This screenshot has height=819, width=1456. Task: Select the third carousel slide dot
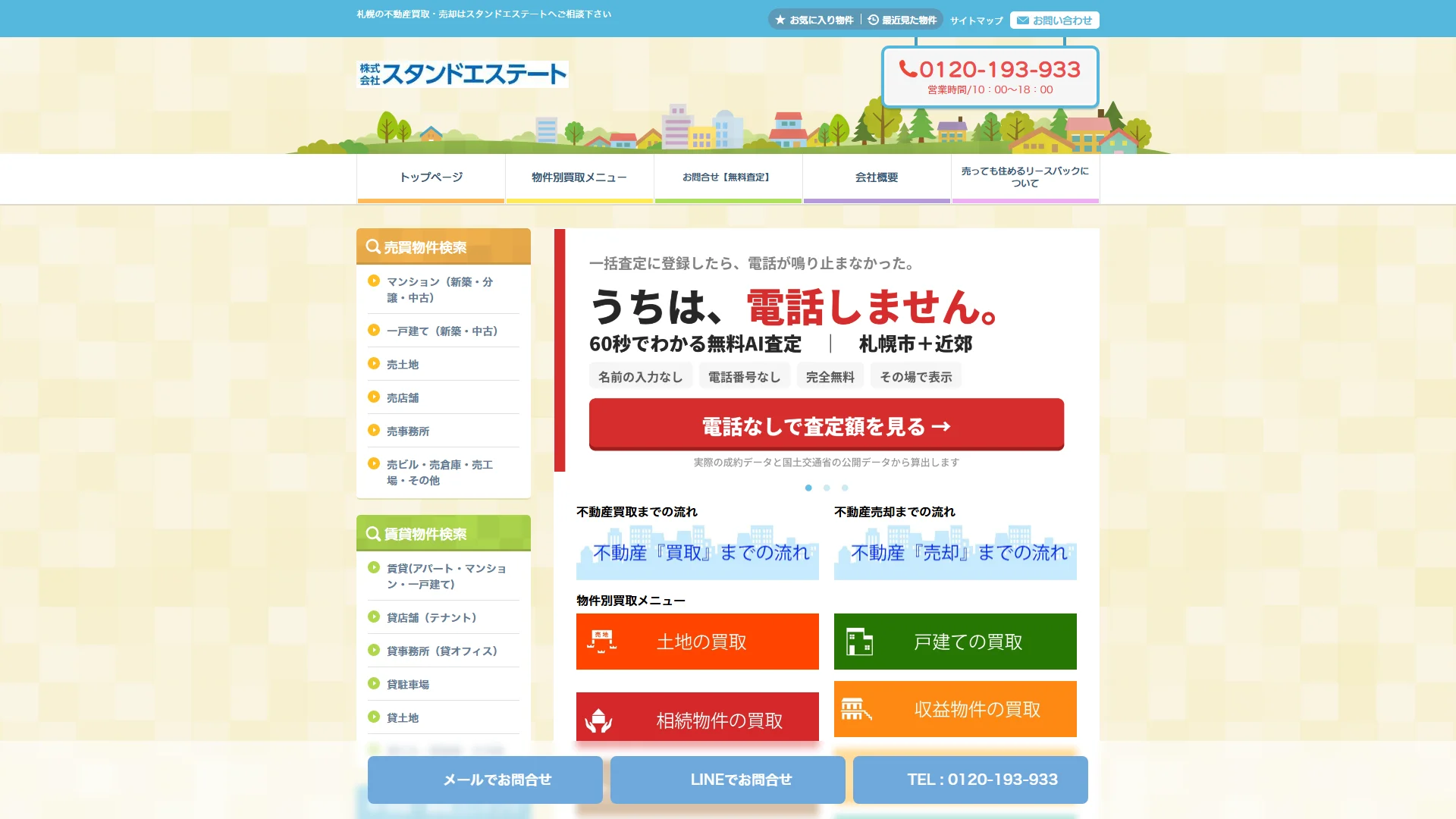pos(845,488)
